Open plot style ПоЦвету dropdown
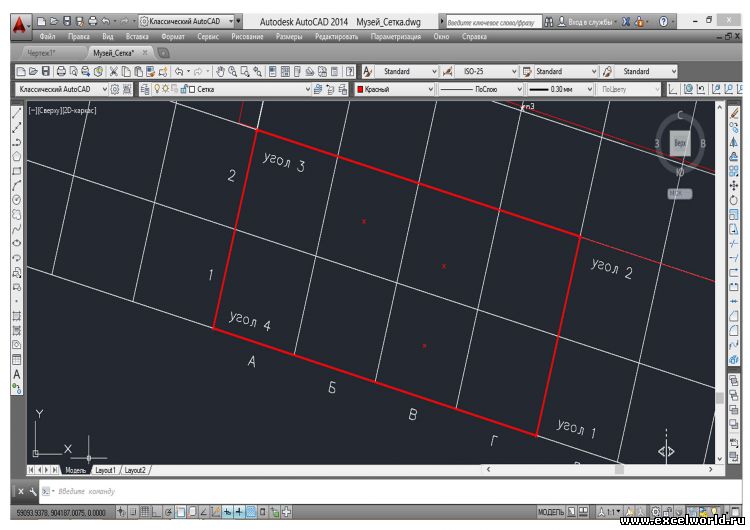The height and width of the screenshot is (530, 750). click(629, 89)
